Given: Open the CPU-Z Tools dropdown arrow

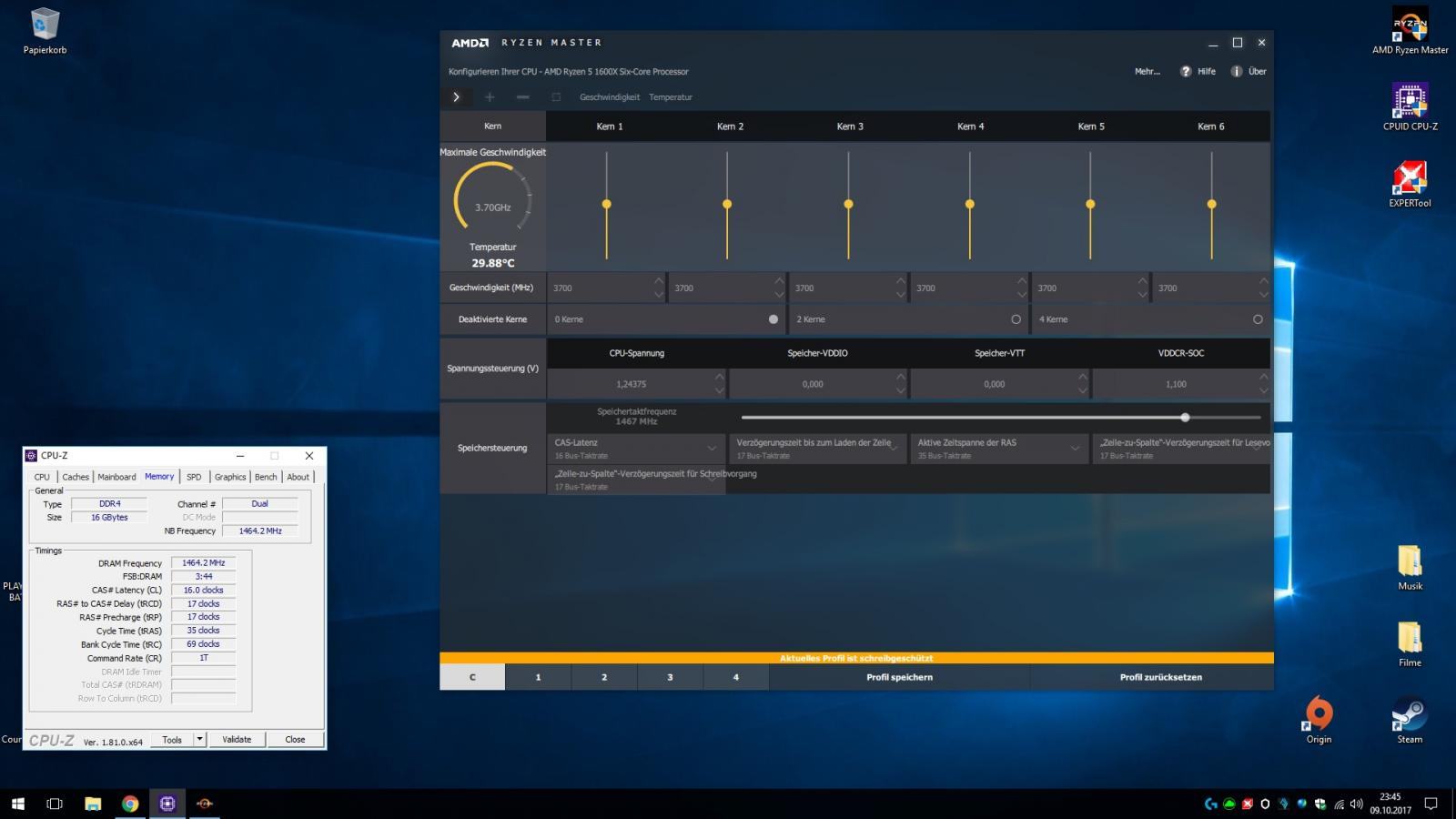Looking at the screenshot, I should pos(200,739).
